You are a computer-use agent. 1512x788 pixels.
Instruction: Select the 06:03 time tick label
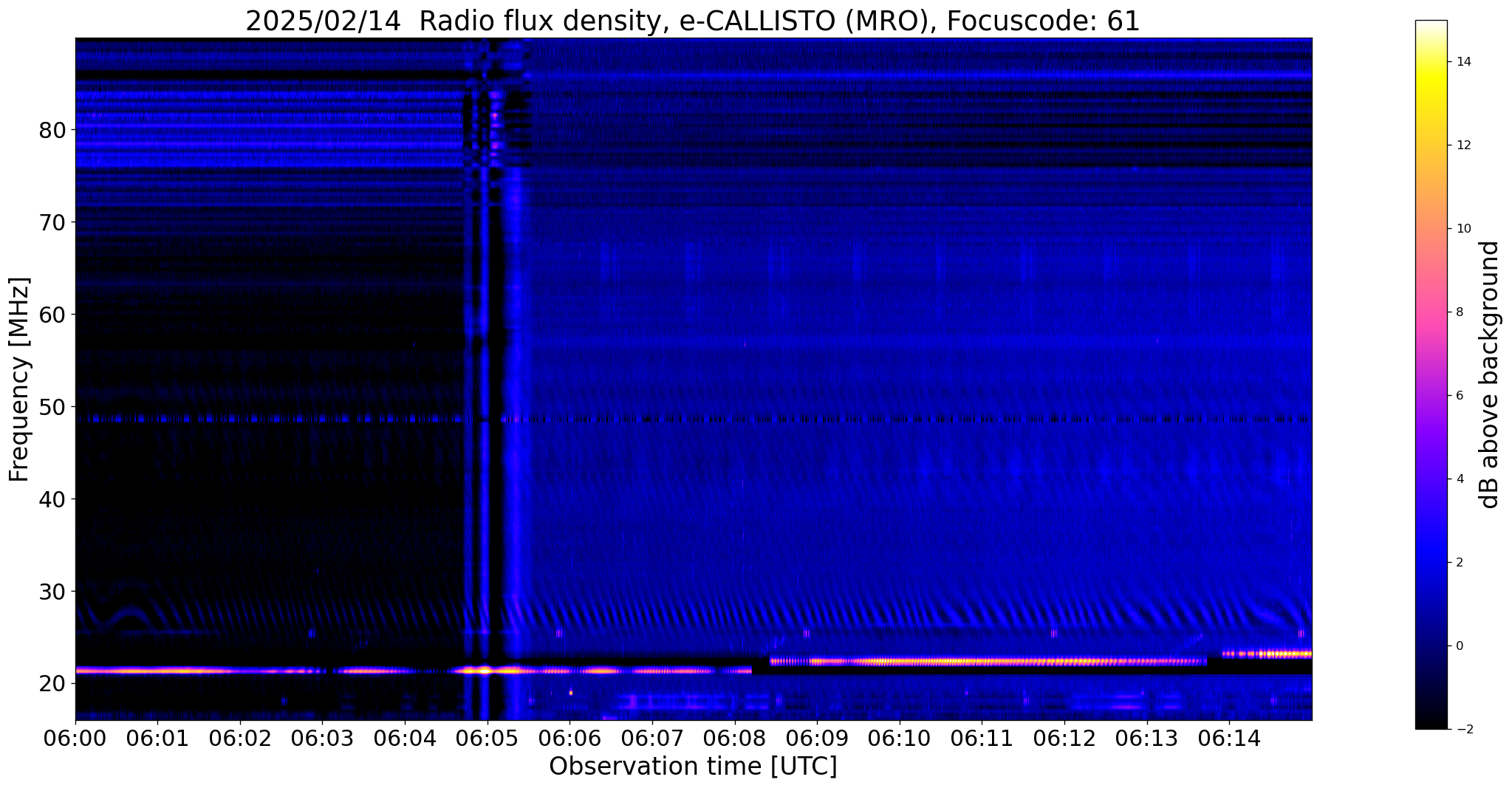pos(323,738)
